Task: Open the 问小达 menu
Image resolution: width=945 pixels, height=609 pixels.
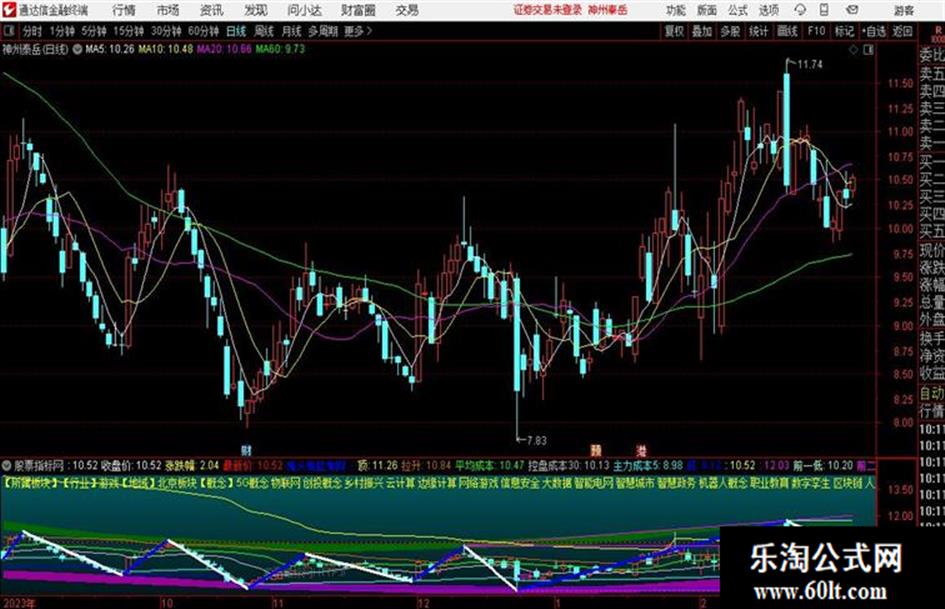Action: 304,10
